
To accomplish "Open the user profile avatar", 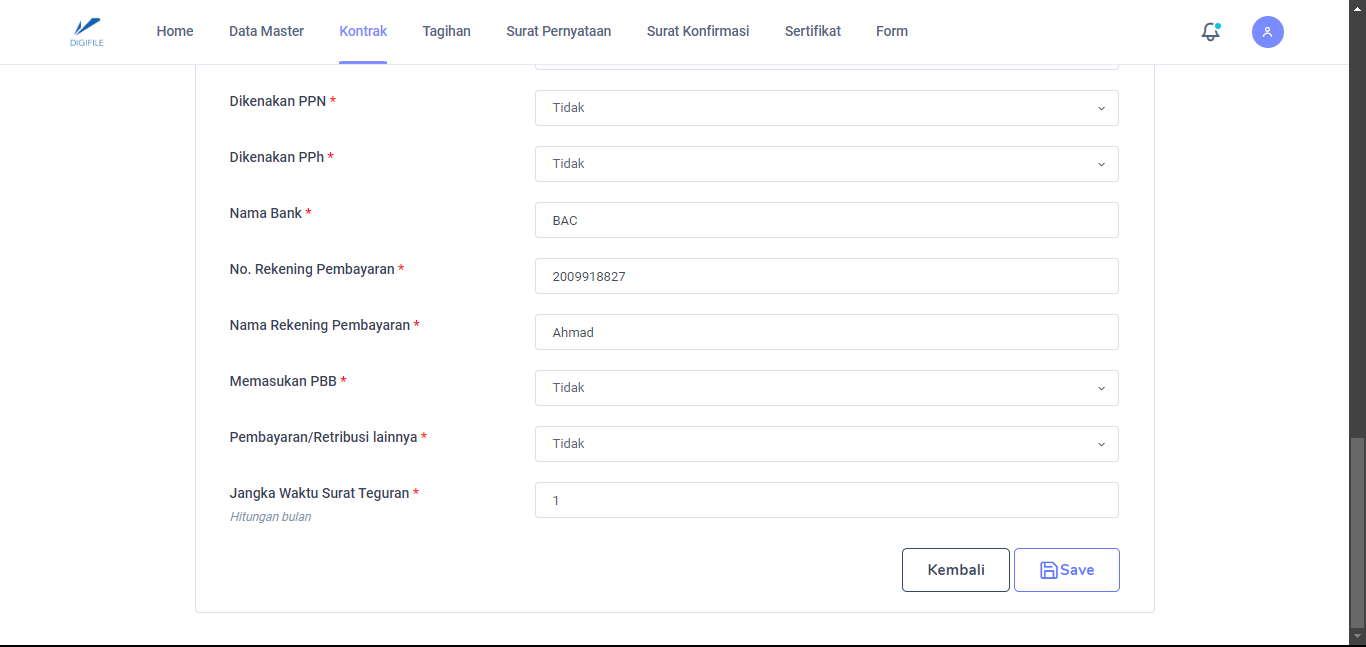I will [1267, 32].
